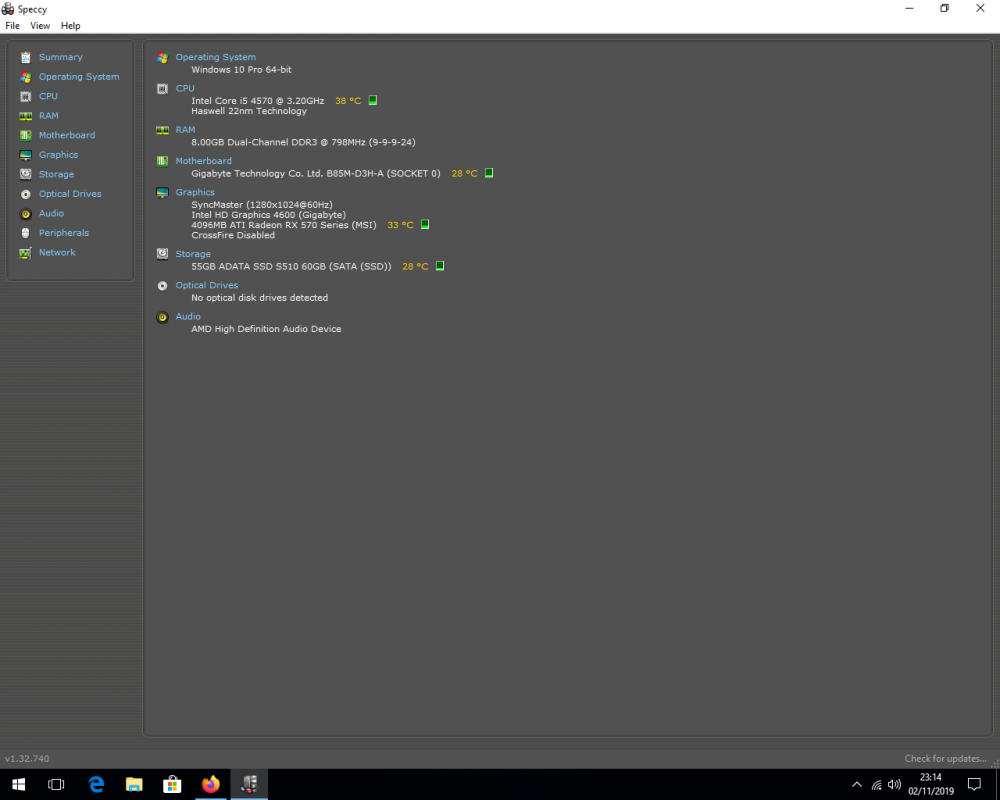The width and height of the screenshot is (1000, 800).
Task: Open the File menu
Action: (12, 26)
